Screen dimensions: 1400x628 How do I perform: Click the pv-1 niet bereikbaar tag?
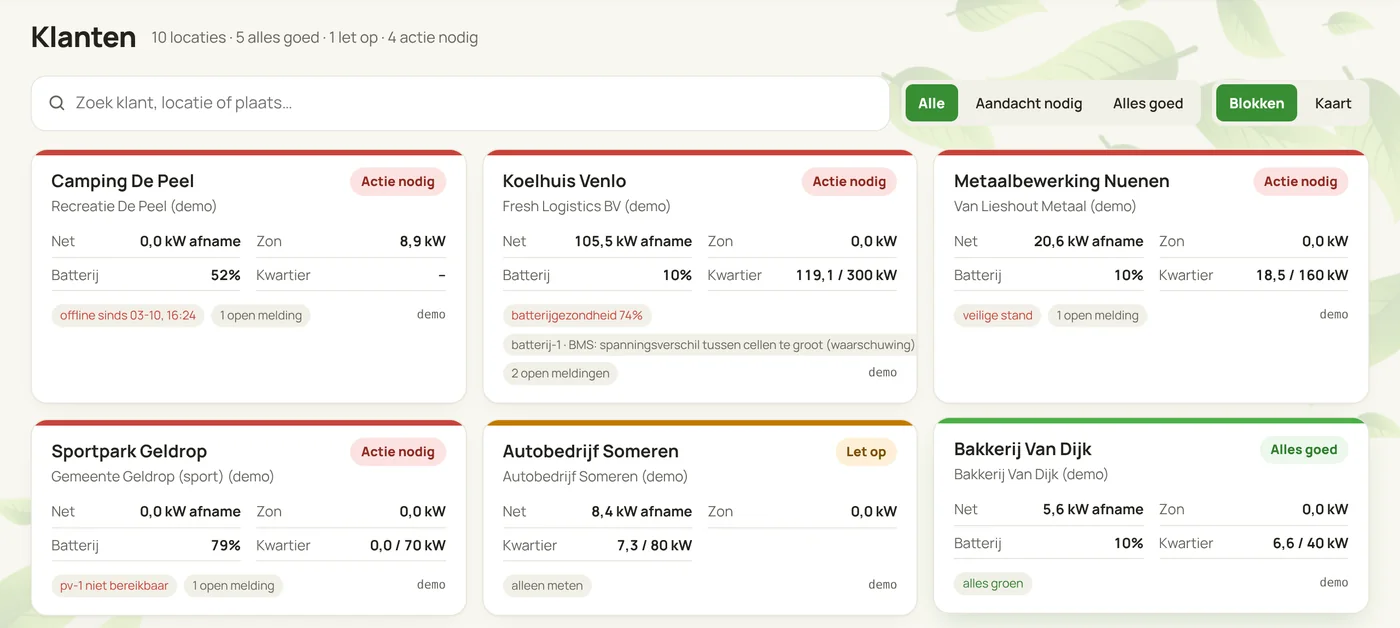tap(114, 585)
